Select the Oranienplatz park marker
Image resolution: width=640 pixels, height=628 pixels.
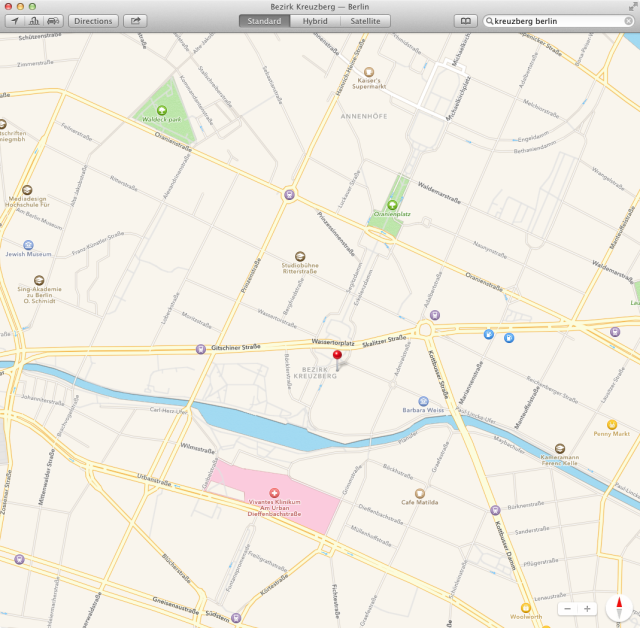click(392, 205)
